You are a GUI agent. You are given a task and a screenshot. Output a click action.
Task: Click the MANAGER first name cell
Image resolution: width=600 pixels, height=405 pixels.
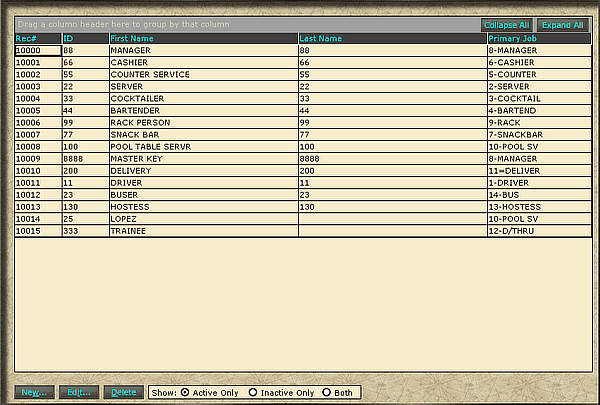(204, 51)
